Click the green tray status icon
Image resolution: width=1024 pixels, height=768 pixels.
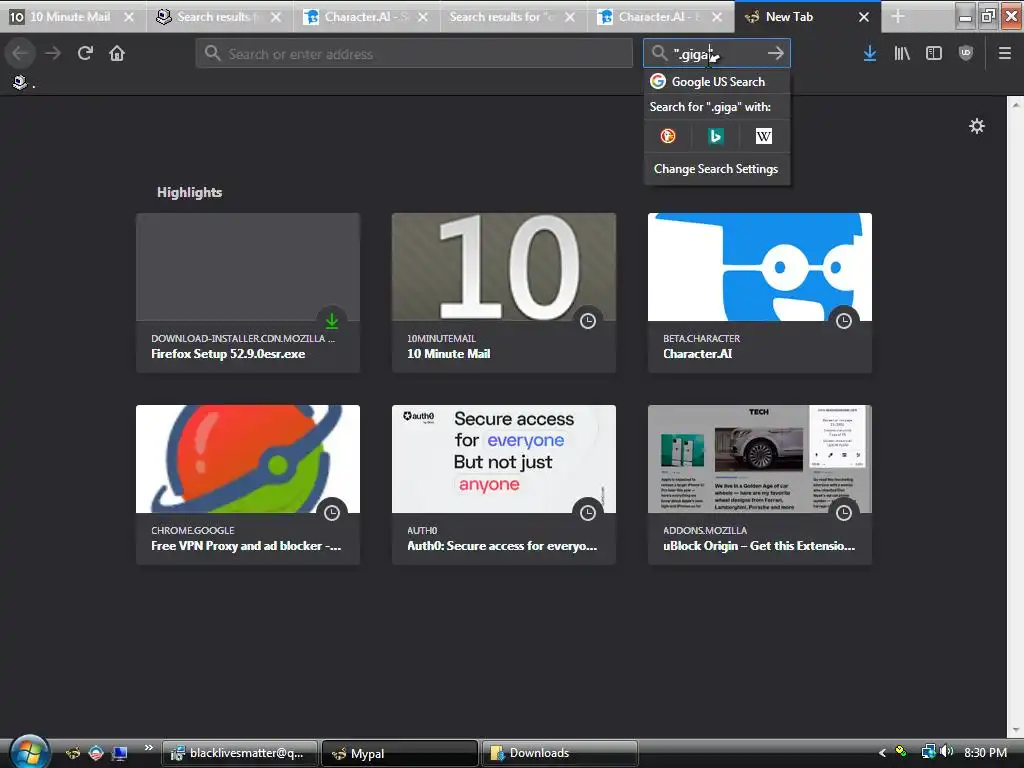[901, 752]
